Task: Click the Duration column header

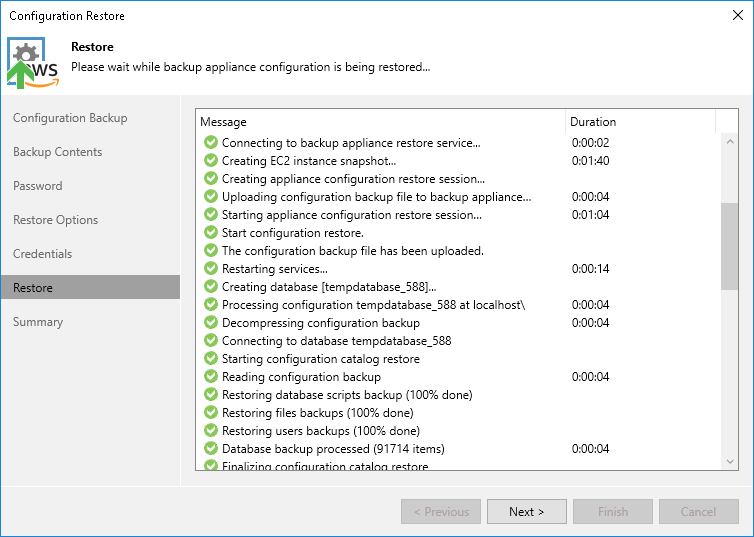Action: (640, 122)
